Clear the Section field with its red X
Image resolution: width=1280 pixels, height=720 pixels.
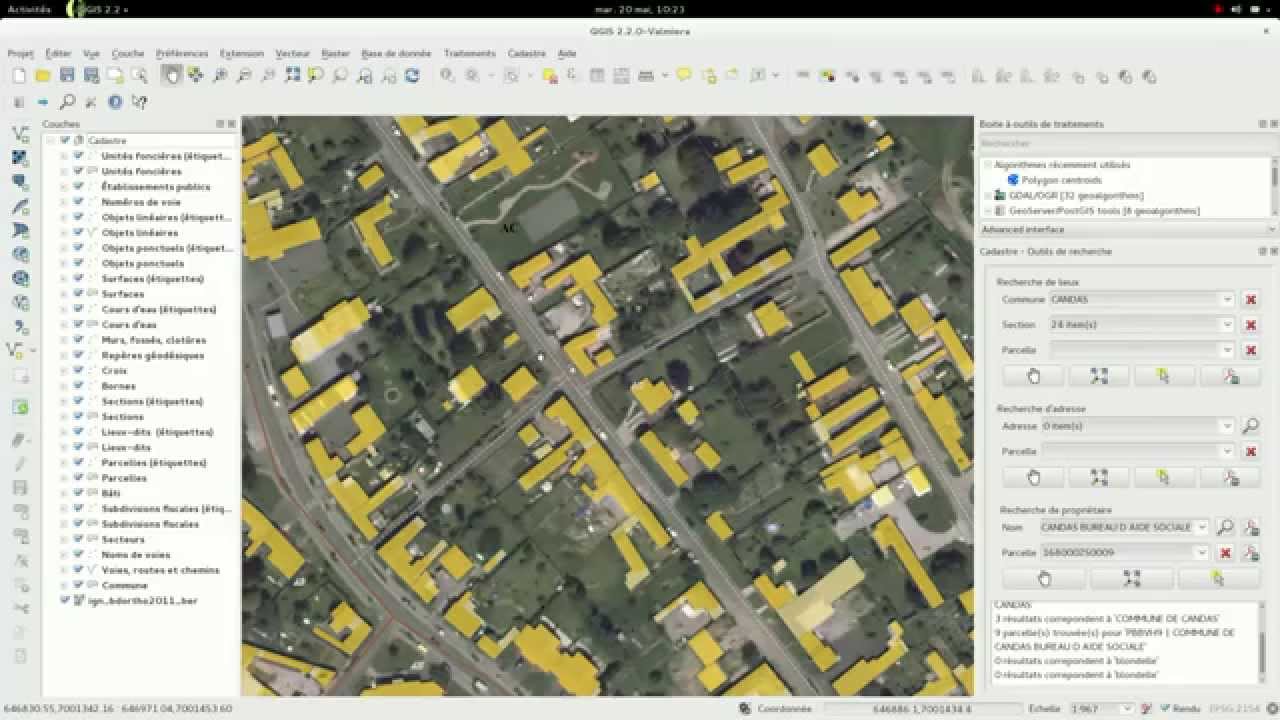(x=1250, y=325)
